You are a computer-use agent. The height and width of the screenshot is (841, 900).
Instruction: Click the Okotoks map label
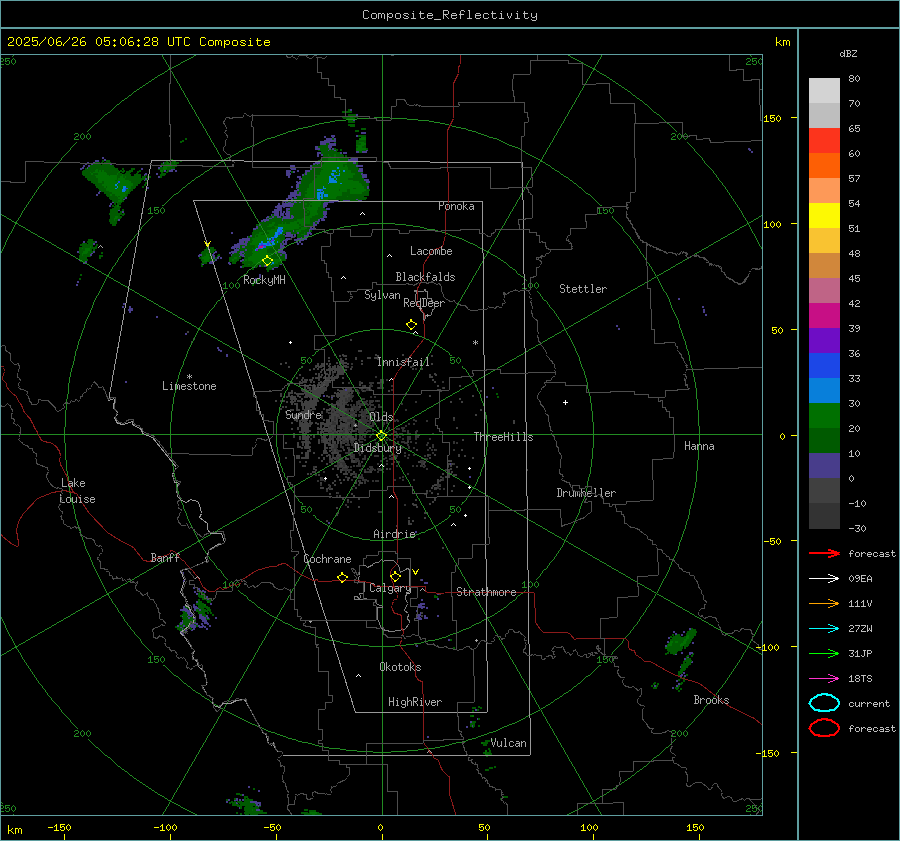point(400,667)
